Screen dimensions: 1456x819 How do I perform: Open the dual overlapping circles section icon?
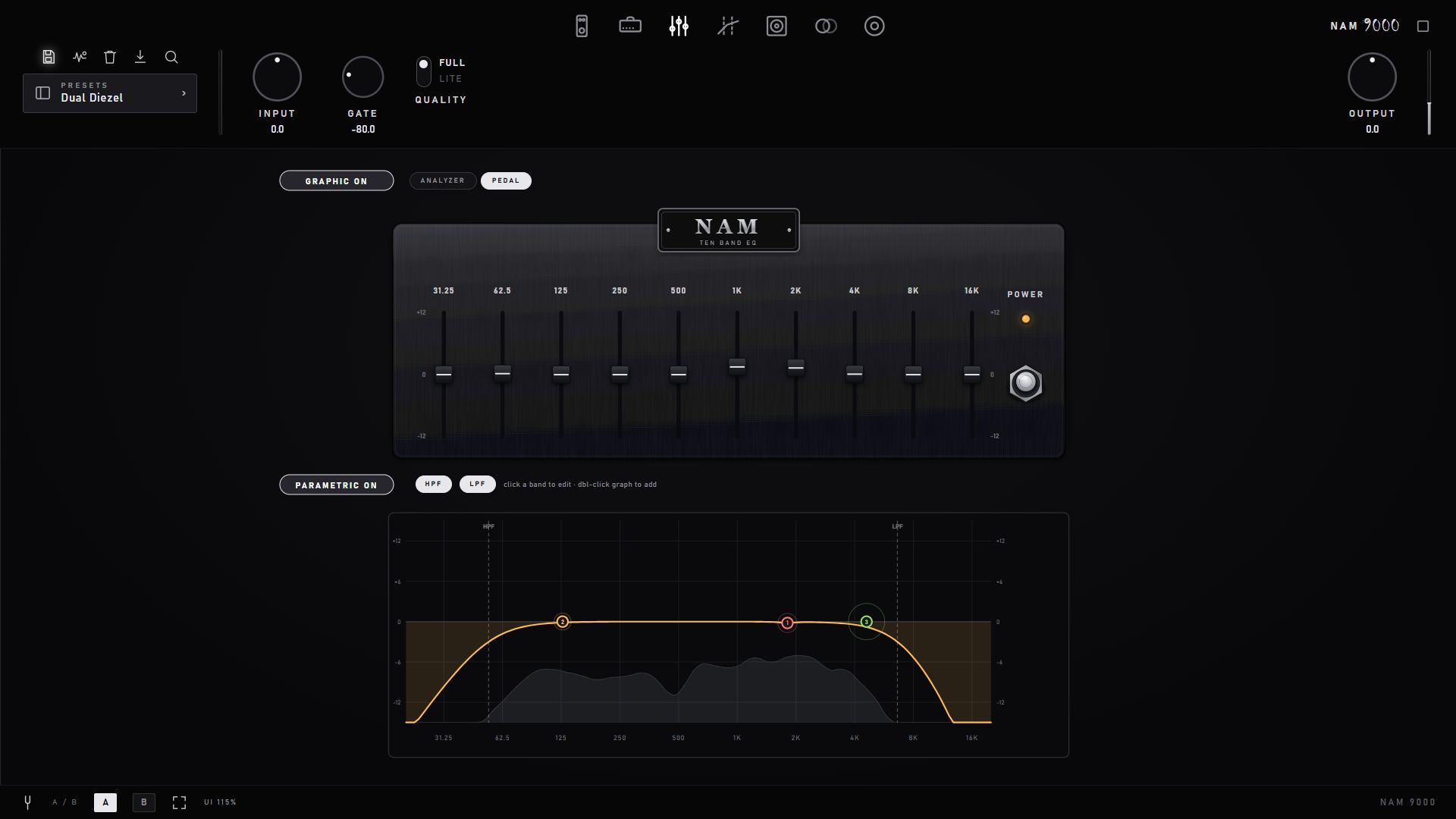(826, 27)
